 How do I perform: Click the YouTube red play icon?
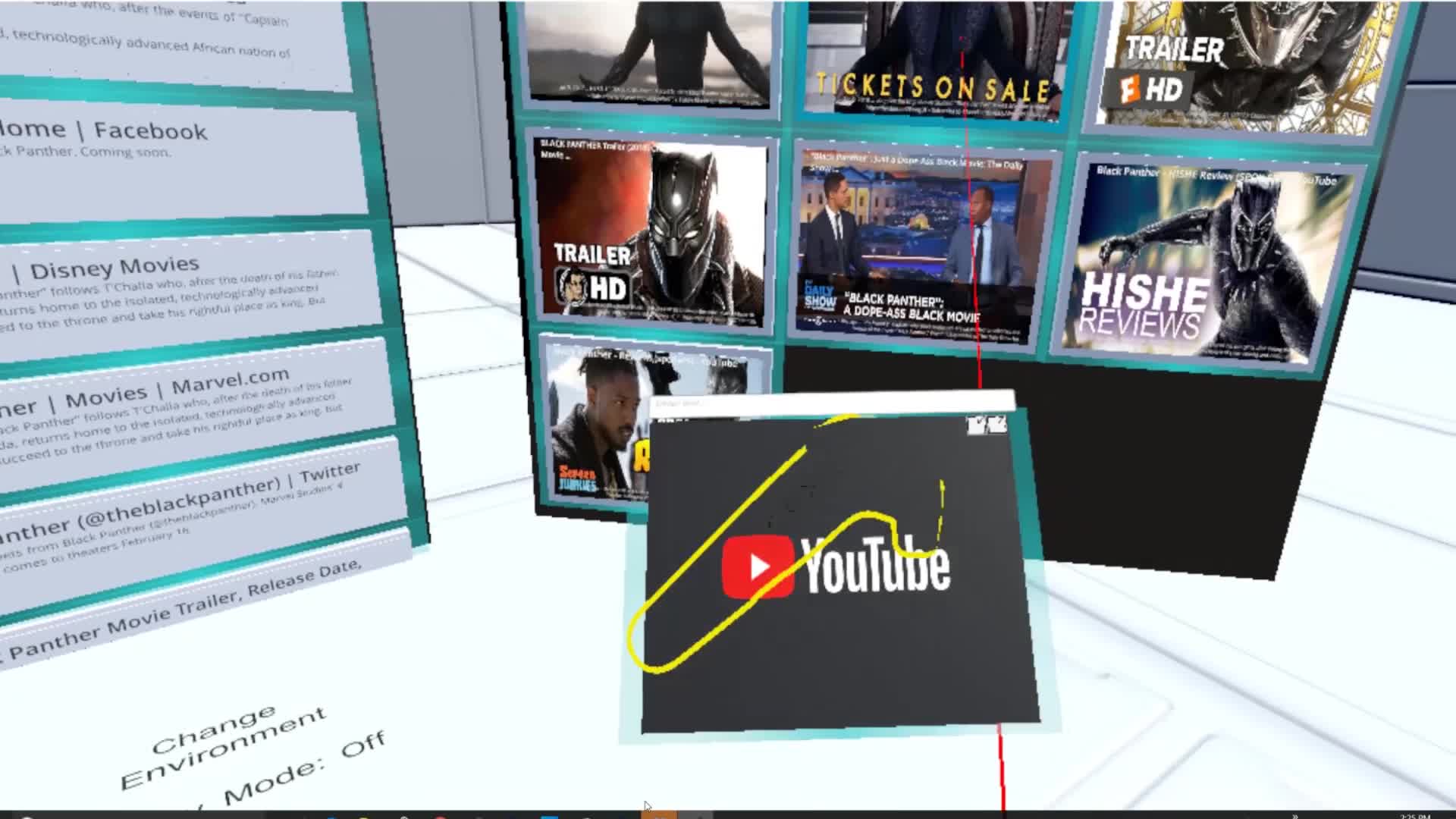coord(757,566)
